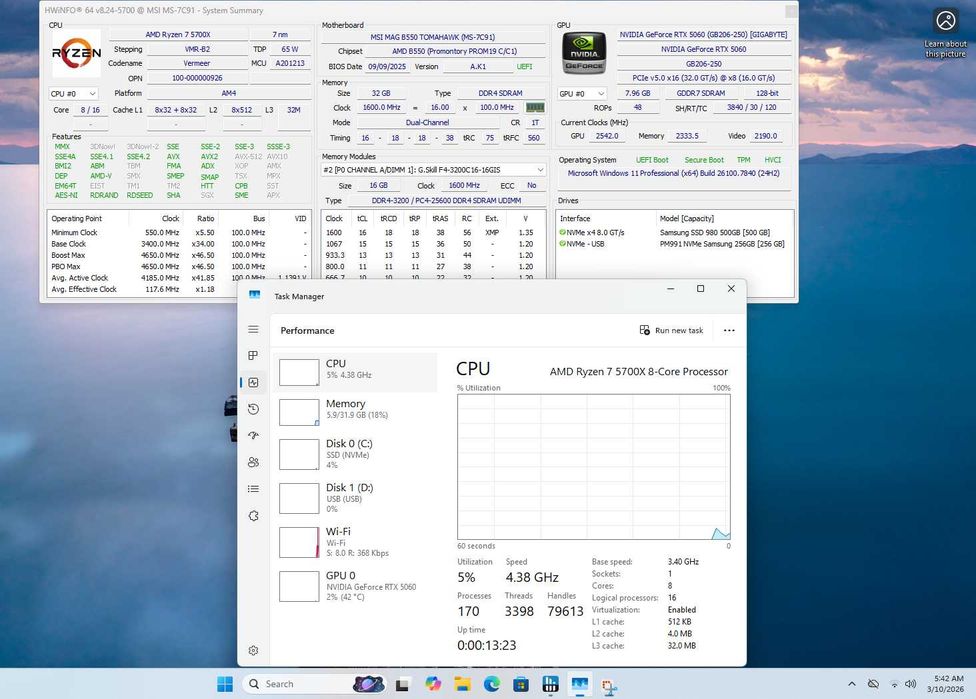Select GPU 0 performance item
This screenshot has width=976, height=699.
[x=355, y=586]
